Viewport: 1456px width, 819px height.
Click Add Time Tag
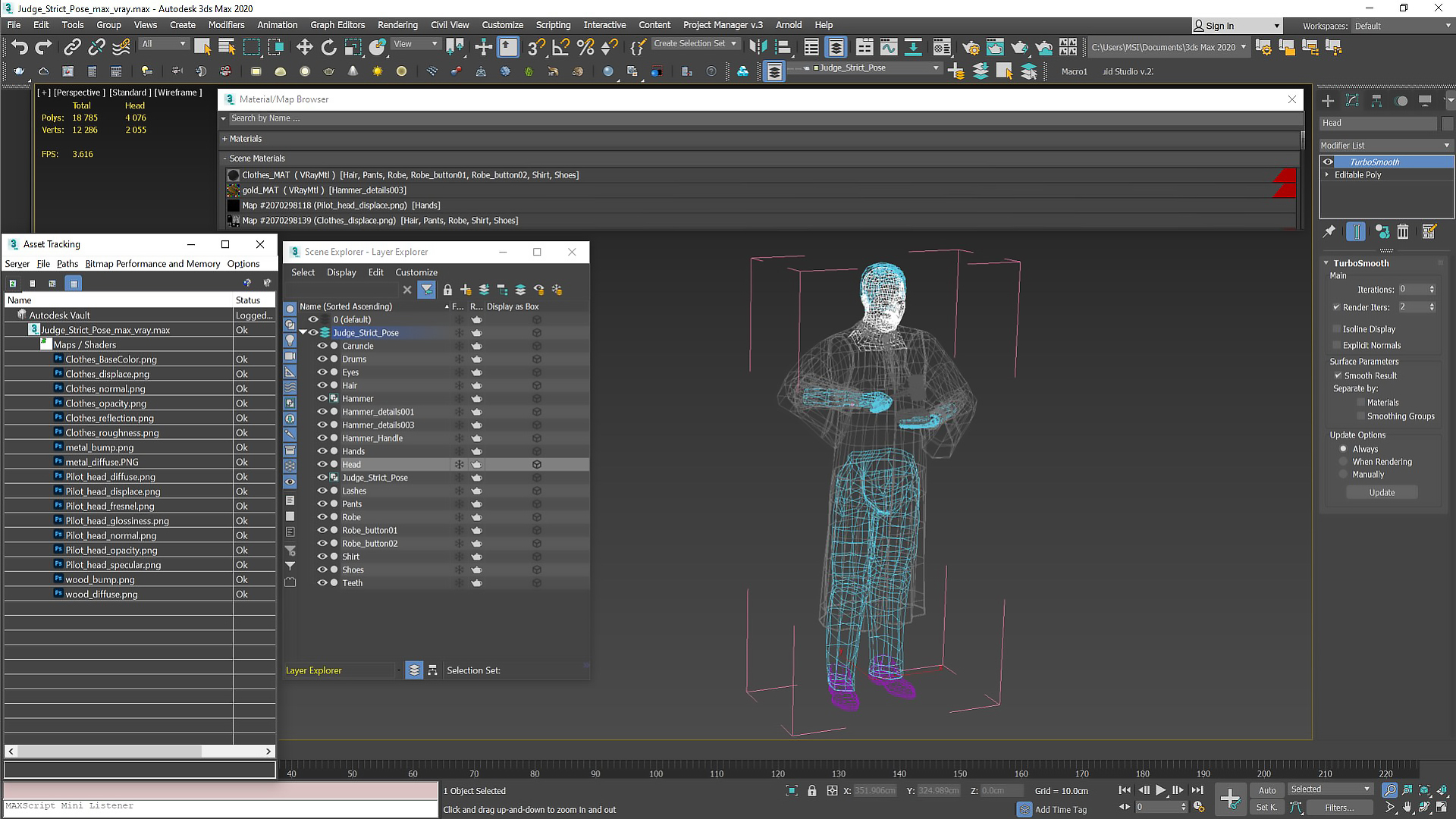[1060, 810]
